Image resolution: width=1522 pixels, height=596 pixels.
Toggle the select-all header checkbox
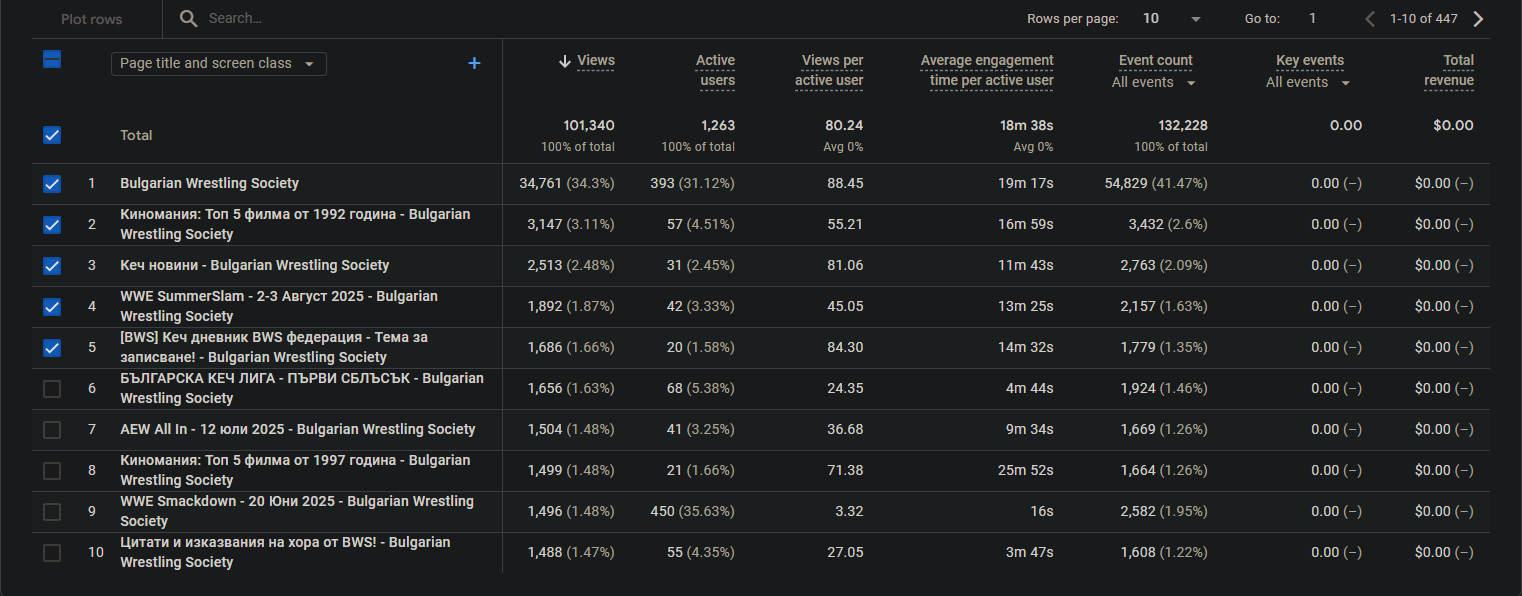[52, 60]
